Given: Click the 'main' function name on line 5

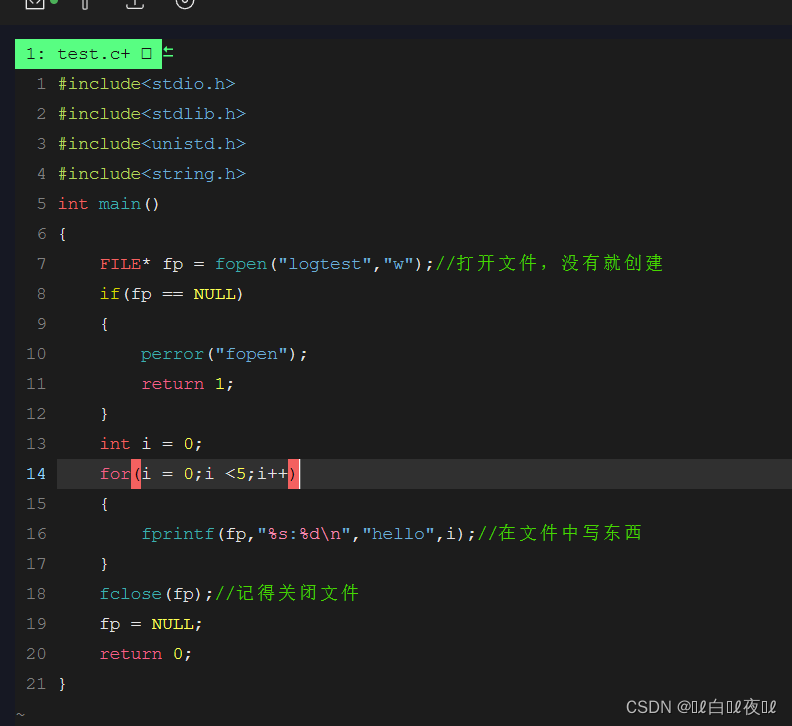Looking at the screenshot, I should (120, 204).
